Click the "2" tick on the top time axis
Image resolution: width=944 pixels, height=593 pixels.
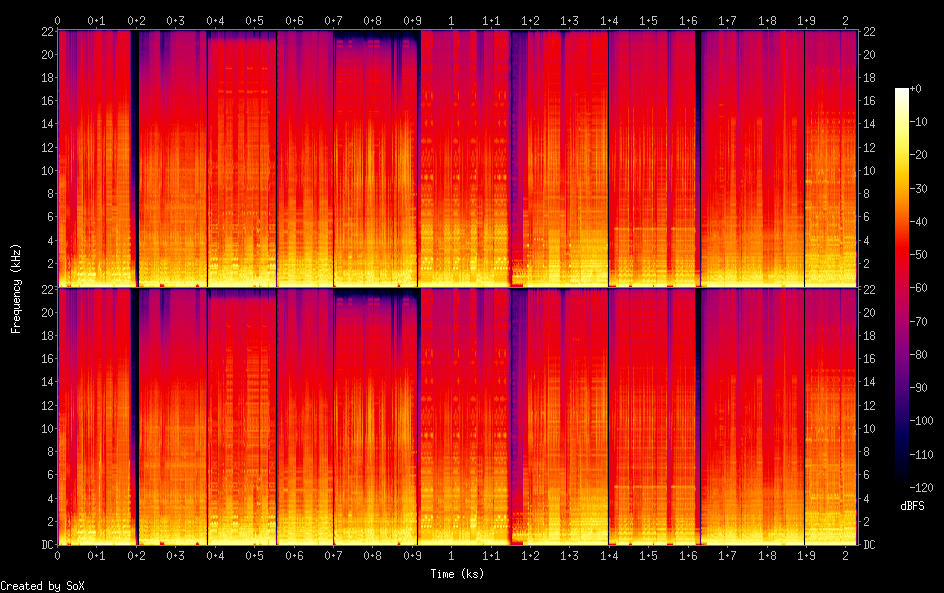[x=845, y=21]
